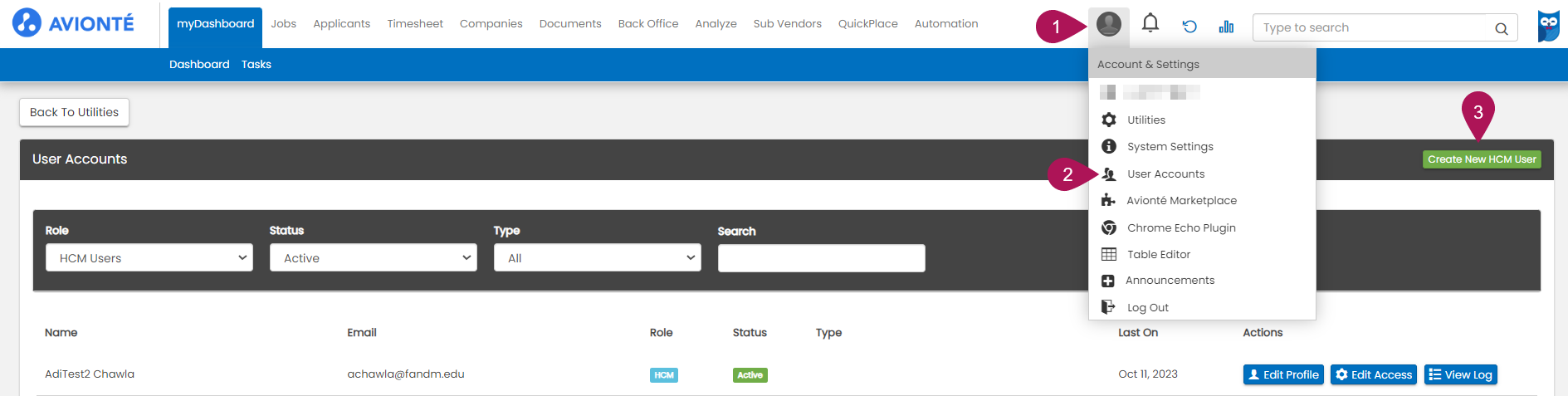Select the Tasks sub-tab
The image size is (1568, 396).
point(256,64)
